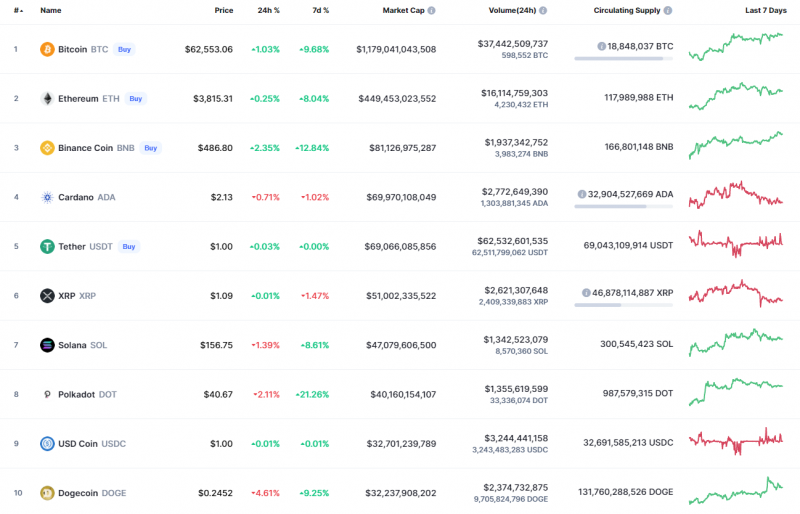Screen dimensions: 800x514
Task: Open Bitcoin 7-day sparkline chart
Action: click(x=736, y=46)
